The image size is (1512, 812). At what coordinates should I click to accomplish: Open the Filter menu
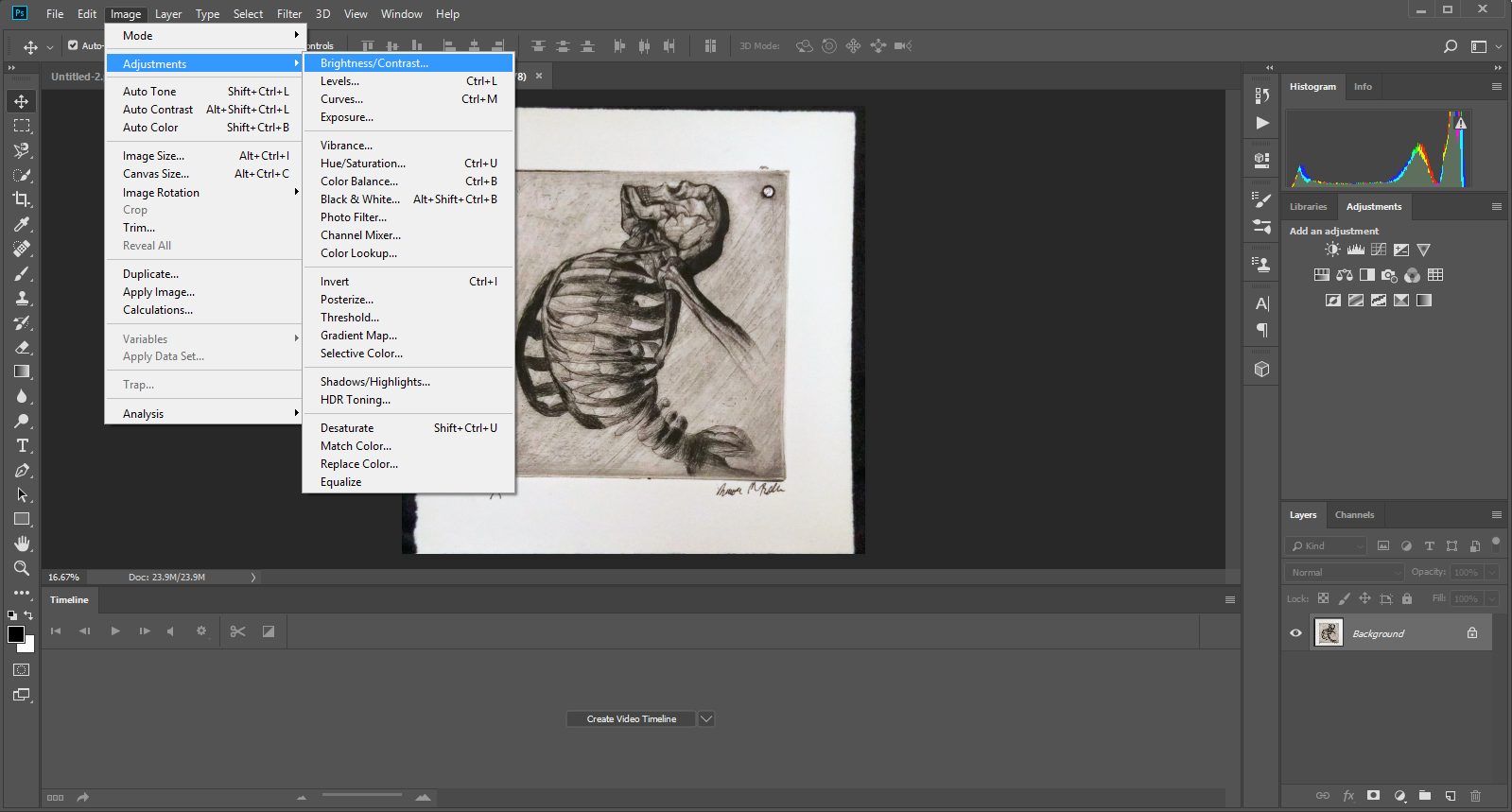(x=289, y=14)
